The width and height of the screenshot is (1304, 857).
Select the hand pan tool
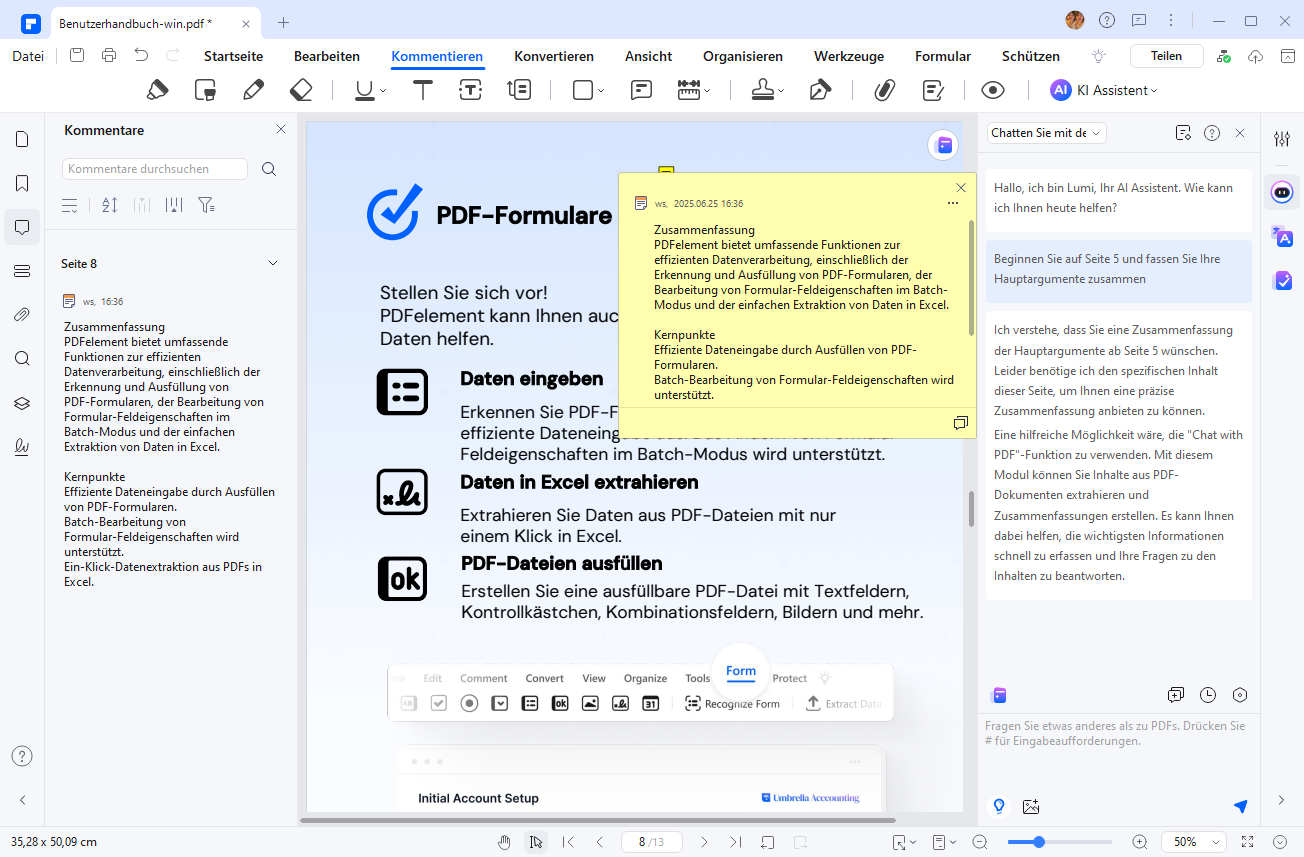point(505,842)
